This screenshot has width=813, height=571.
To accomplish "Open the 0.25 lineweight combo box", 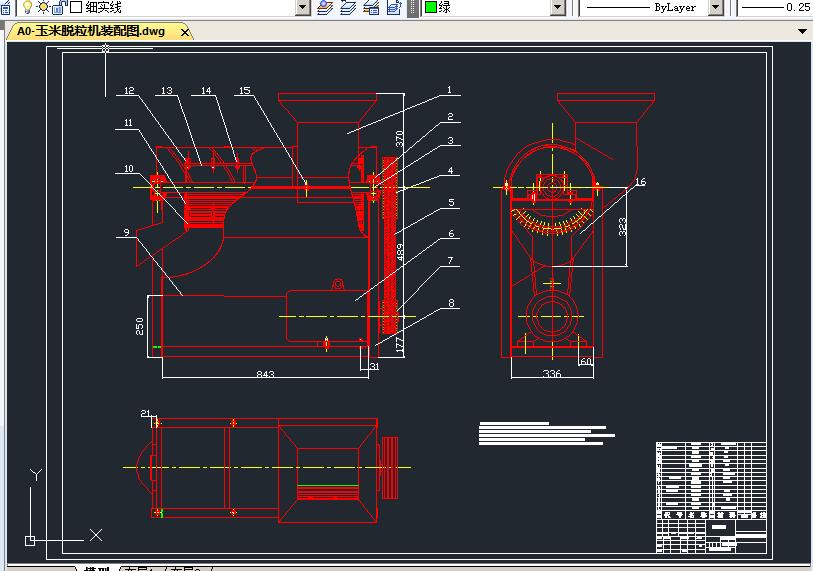I will coord(775,7).
